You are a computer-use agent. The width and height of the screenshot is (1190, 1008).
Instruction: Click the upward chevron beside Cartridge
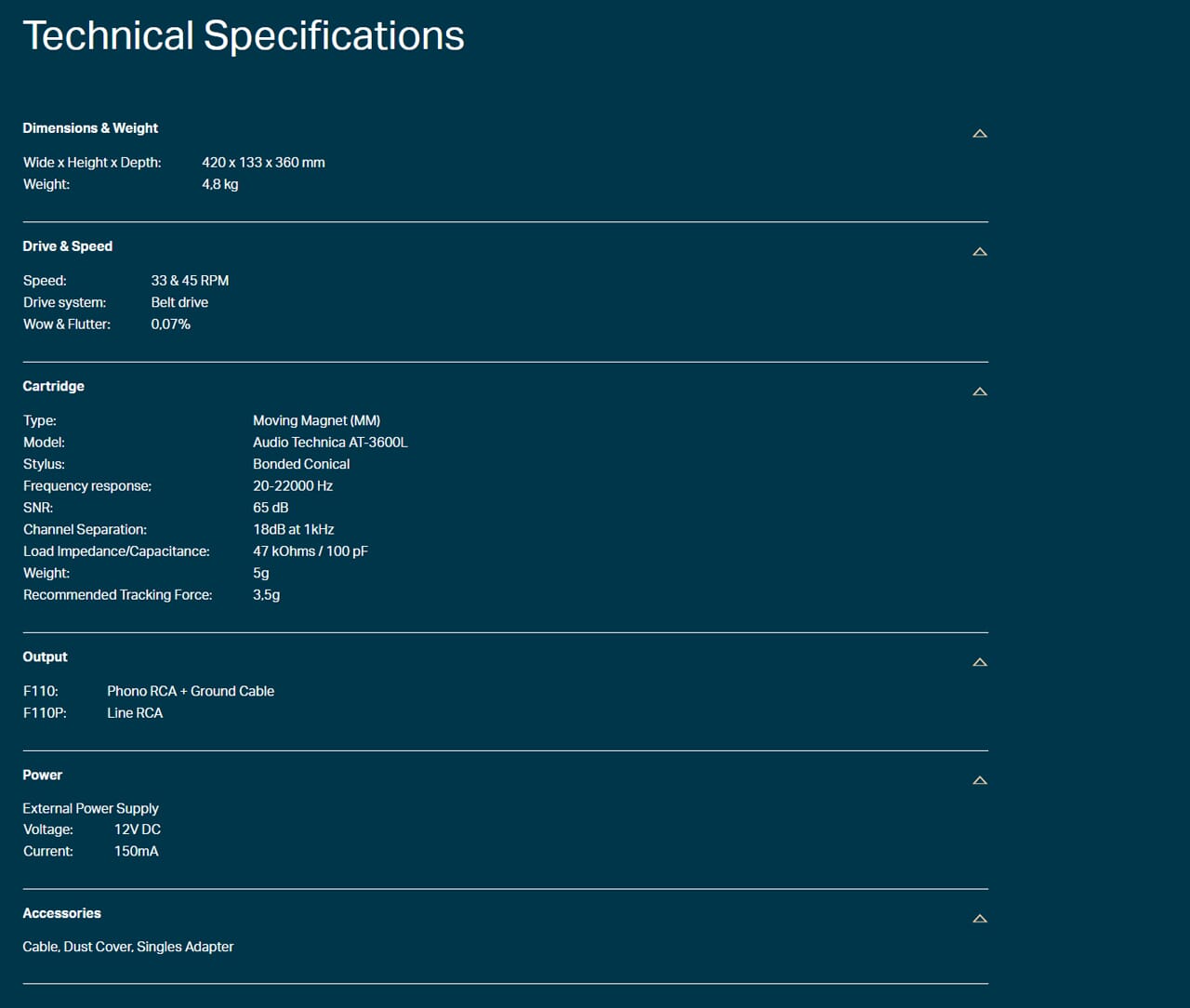pos(980,391)
